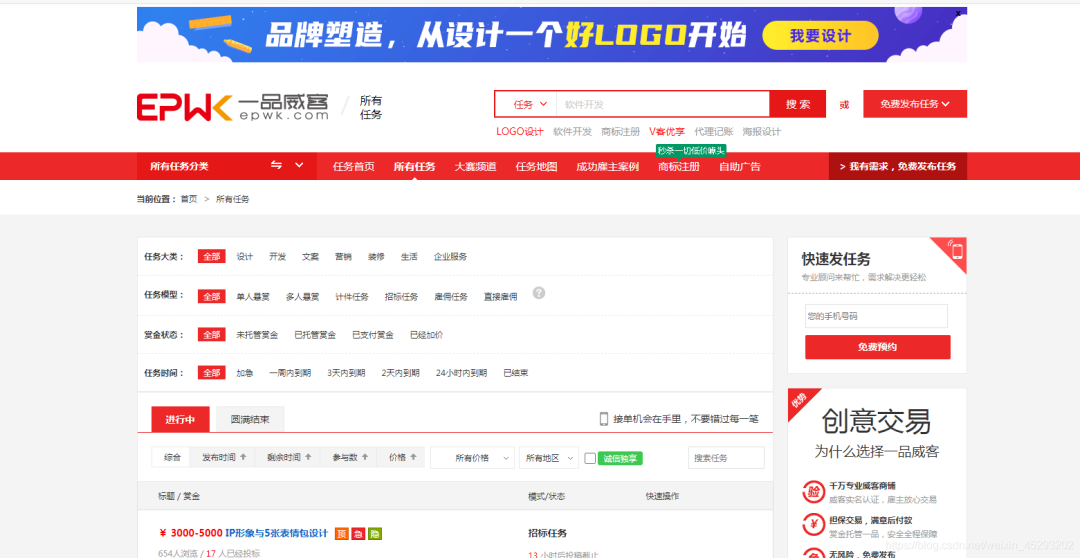Filter 任务模型 by 招标任务
Viewport: 1080px width, 558px height.
402,296
